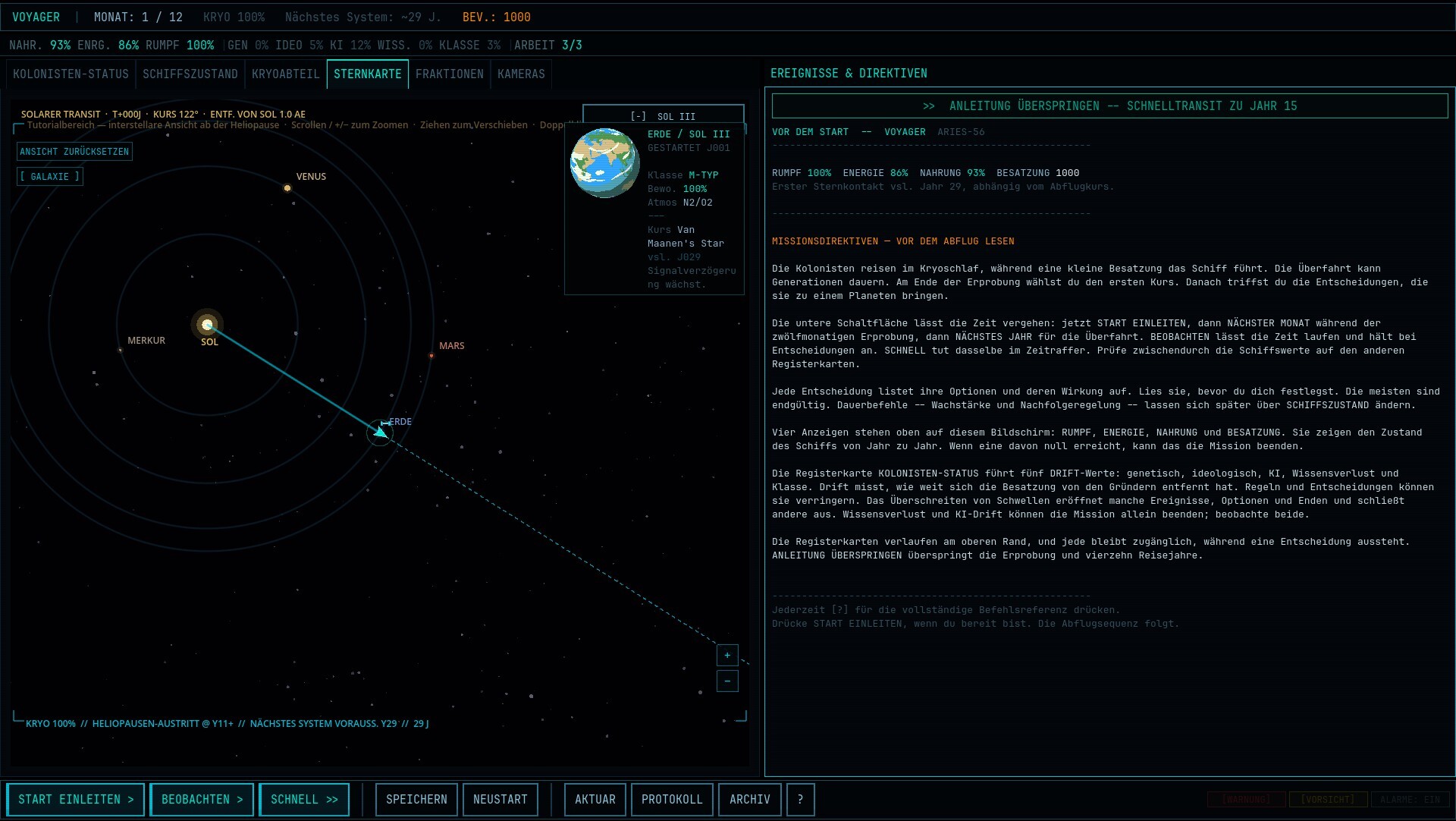This screenshot has width=1456, height=821.
Task: Click the Earth globe thumbnail in info panel
Action: 604,163
